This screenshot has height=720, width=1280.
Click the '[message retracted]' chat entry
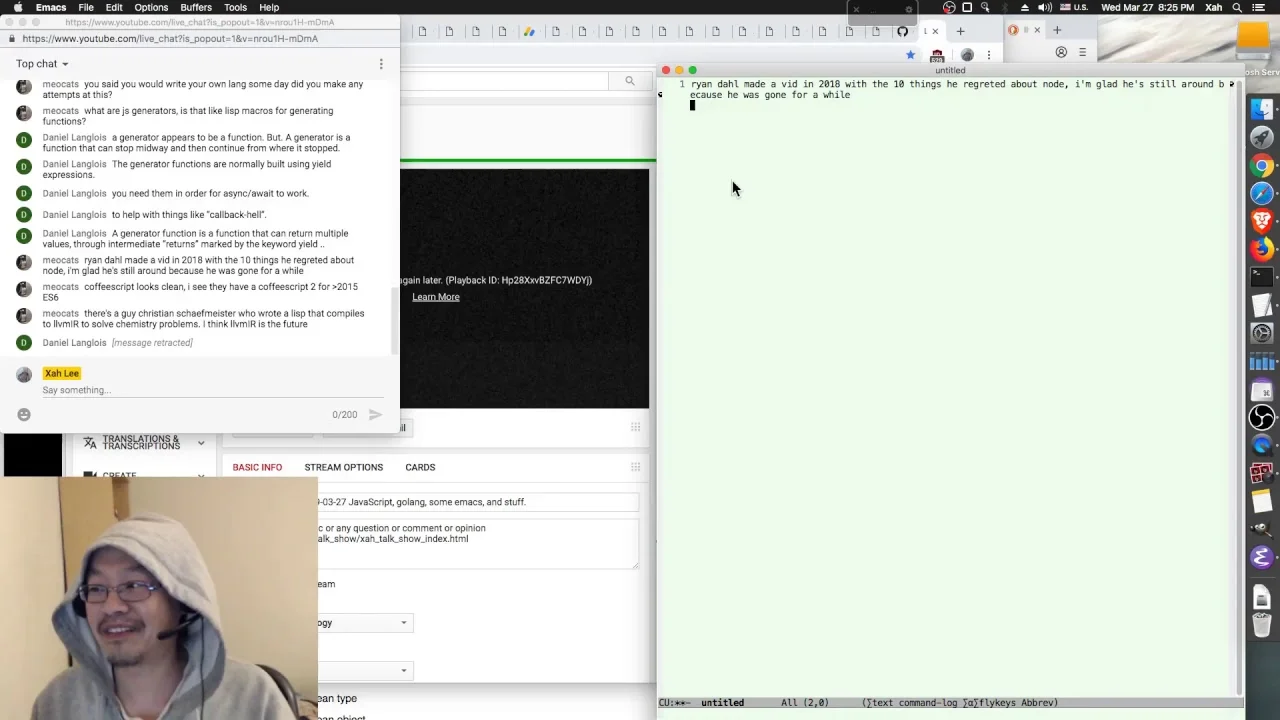click(x=152, y=343)
